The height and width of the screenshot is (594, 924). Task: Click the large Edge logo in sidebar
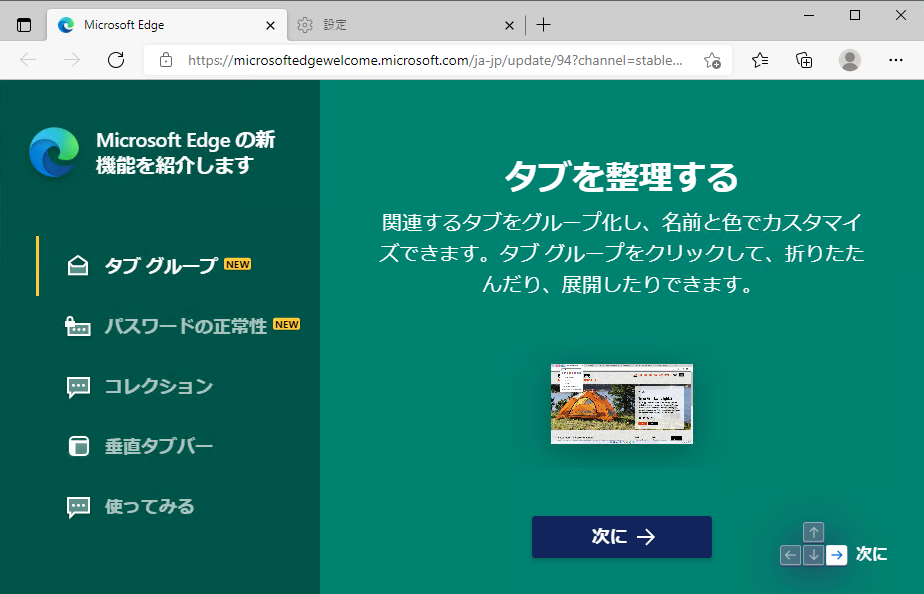click(54, 152)
